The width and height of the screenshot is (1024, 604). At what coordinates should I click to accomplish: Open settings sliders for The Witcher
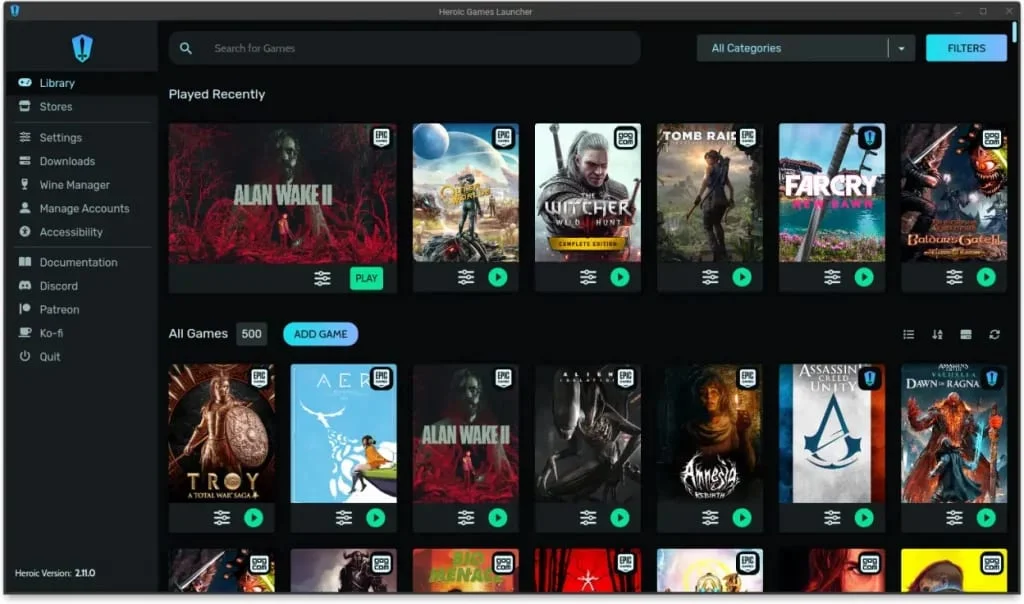click(x=588, y=278)
